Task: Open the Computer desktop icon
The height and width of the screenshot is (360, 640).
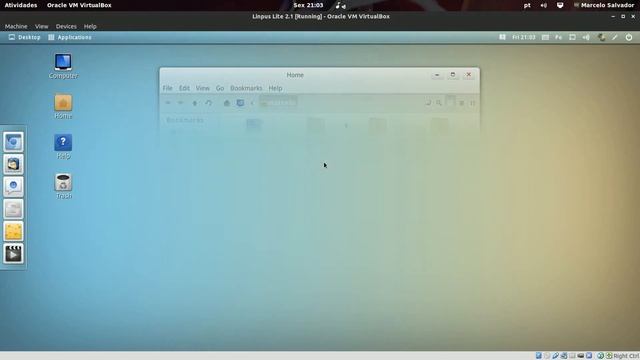Action: tap(63, 66)
